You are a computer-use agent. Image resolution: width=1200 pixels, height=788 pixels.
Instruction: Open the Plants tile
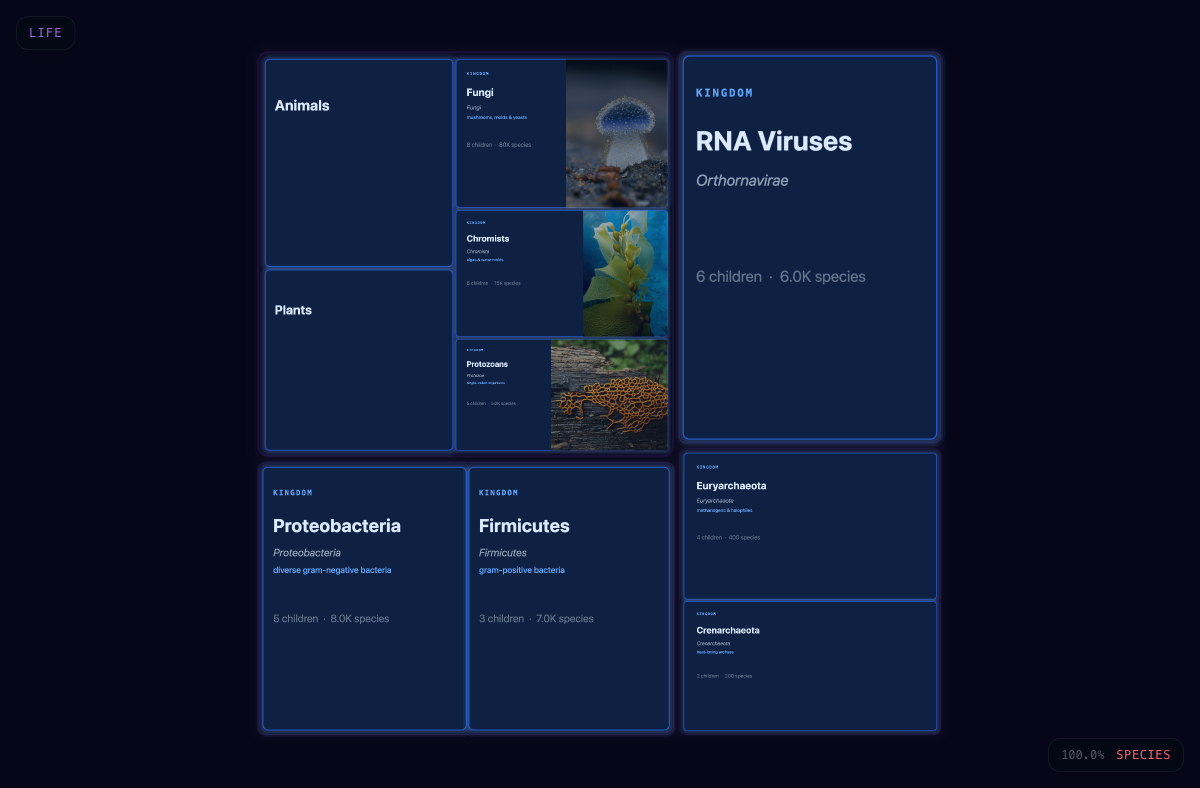point(358,360)
